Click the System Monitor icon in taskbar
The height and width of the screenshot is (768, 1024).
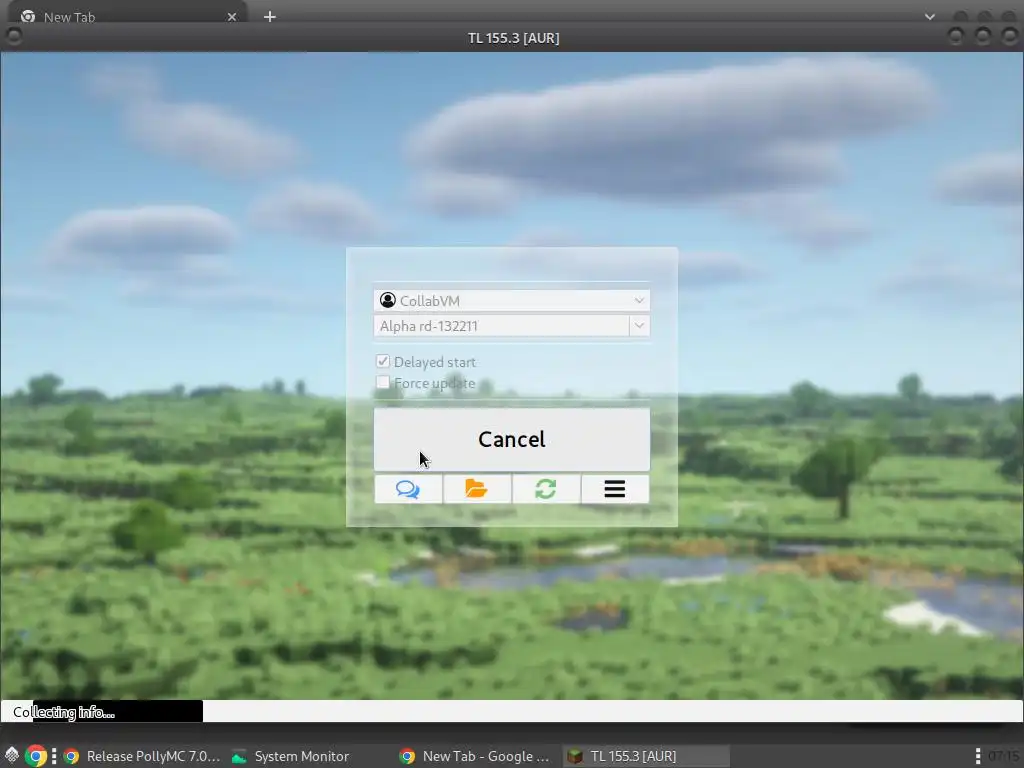click(239, 756)
